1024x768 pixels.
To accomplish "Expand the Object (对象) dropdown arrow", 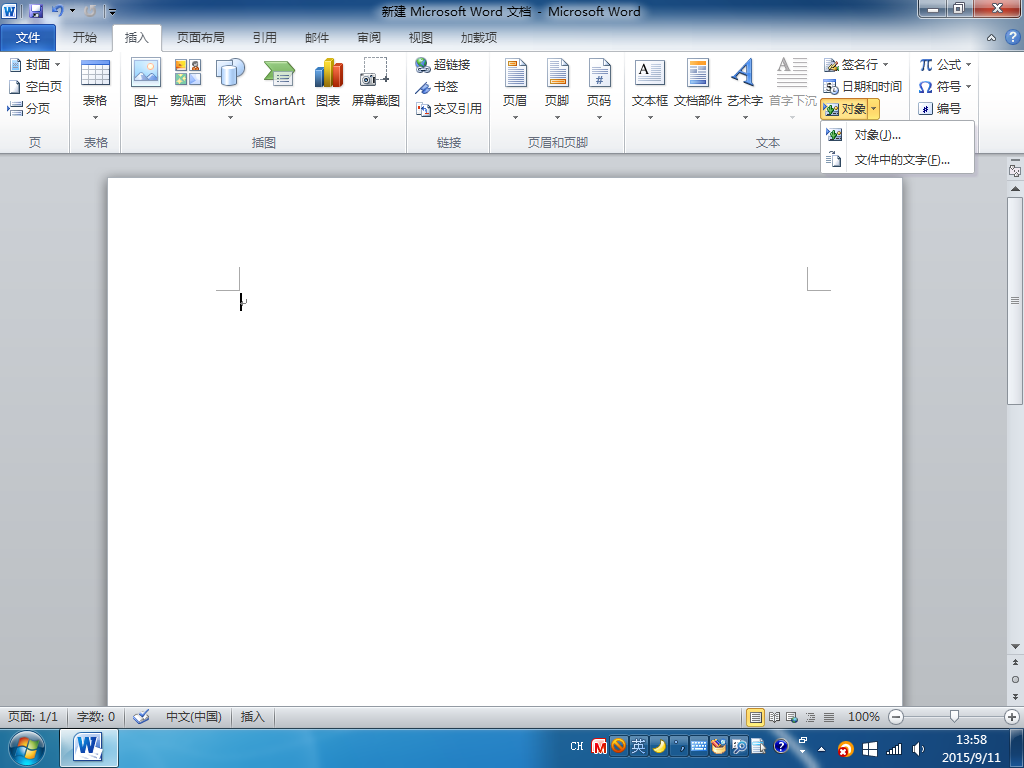I will coord(874,109).
